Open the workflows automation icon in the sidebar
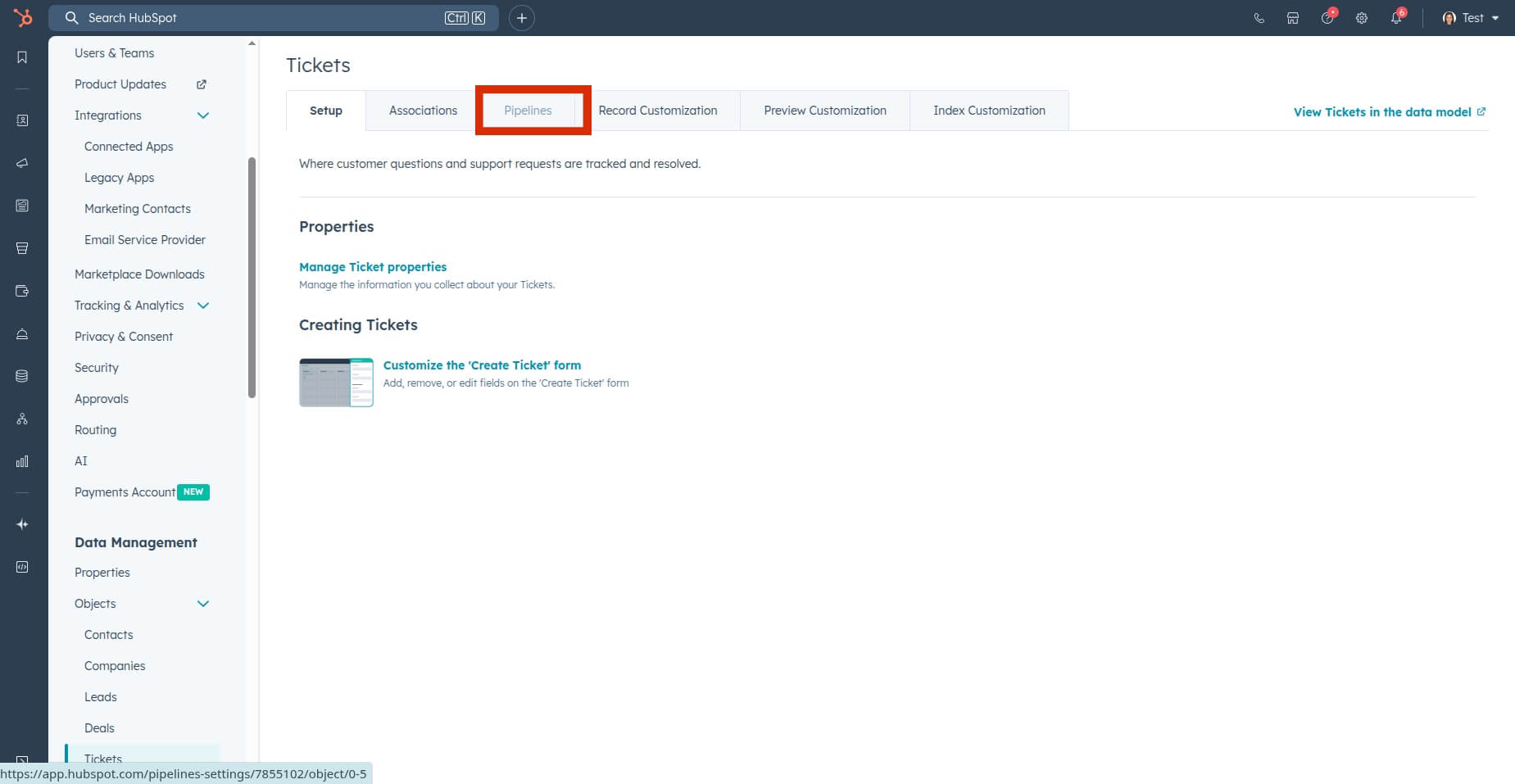Image resolution: width=1515 pixels, height=784 pixels. (x=22, y=419)
